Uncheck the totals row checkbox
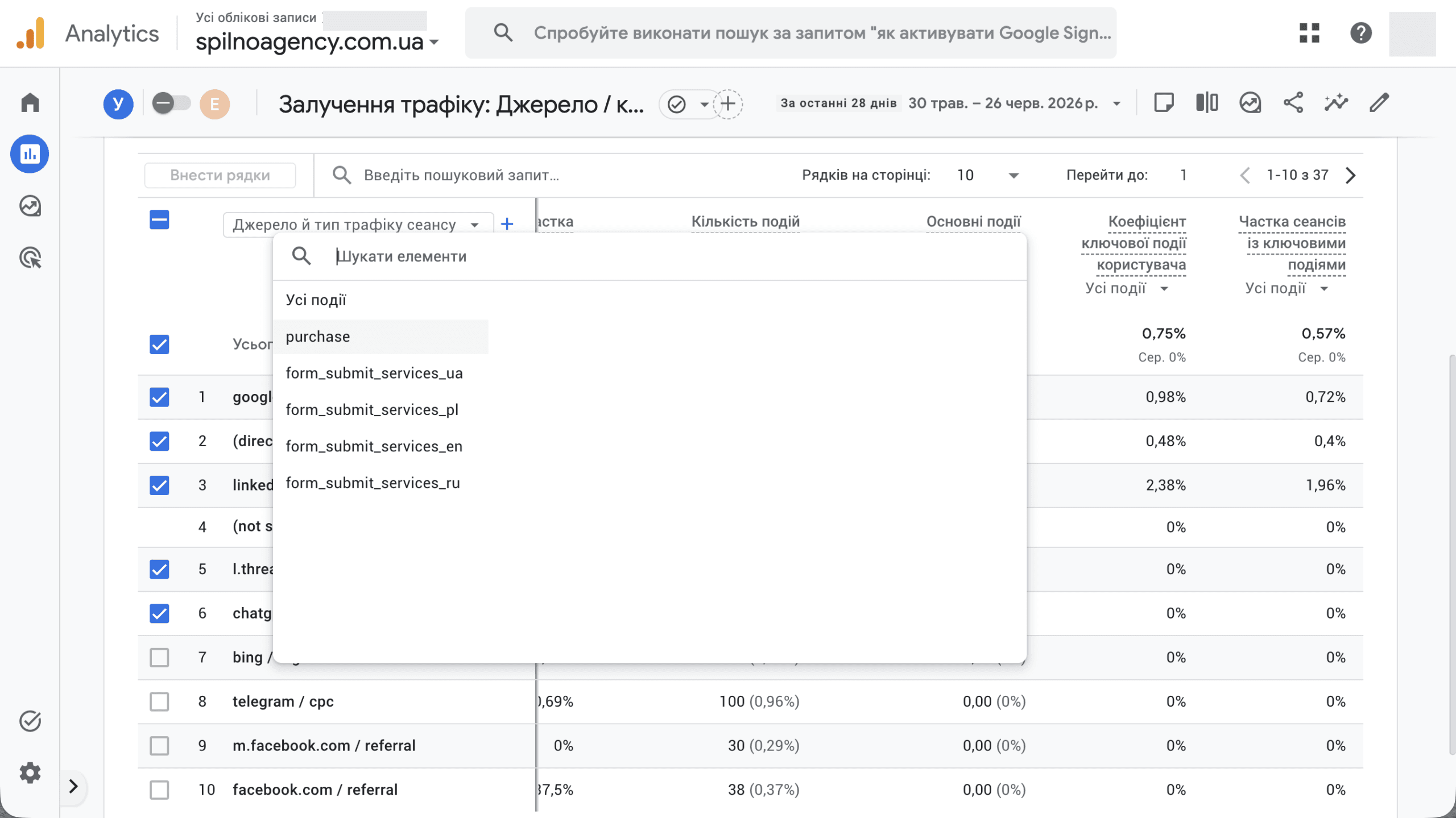1456x818 pixels. (159, 344)
